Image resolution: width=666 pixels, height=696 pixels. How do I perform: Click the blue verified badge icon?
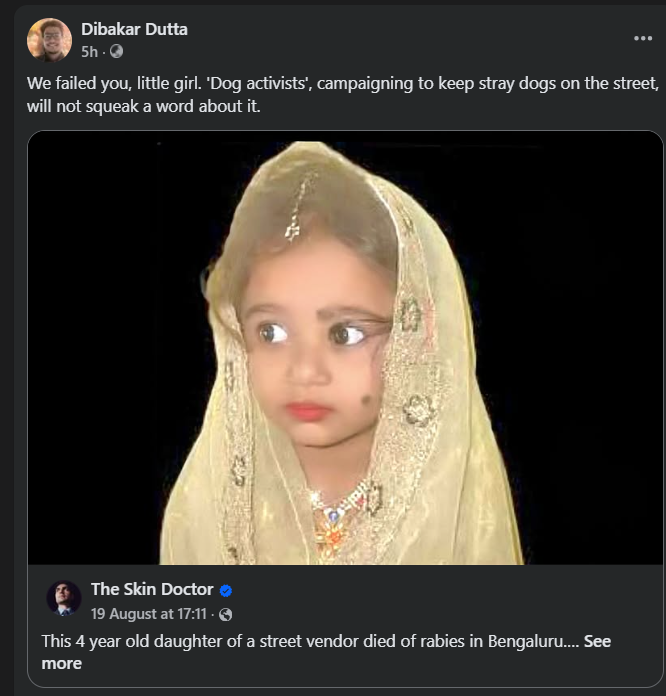coord(226,590)
